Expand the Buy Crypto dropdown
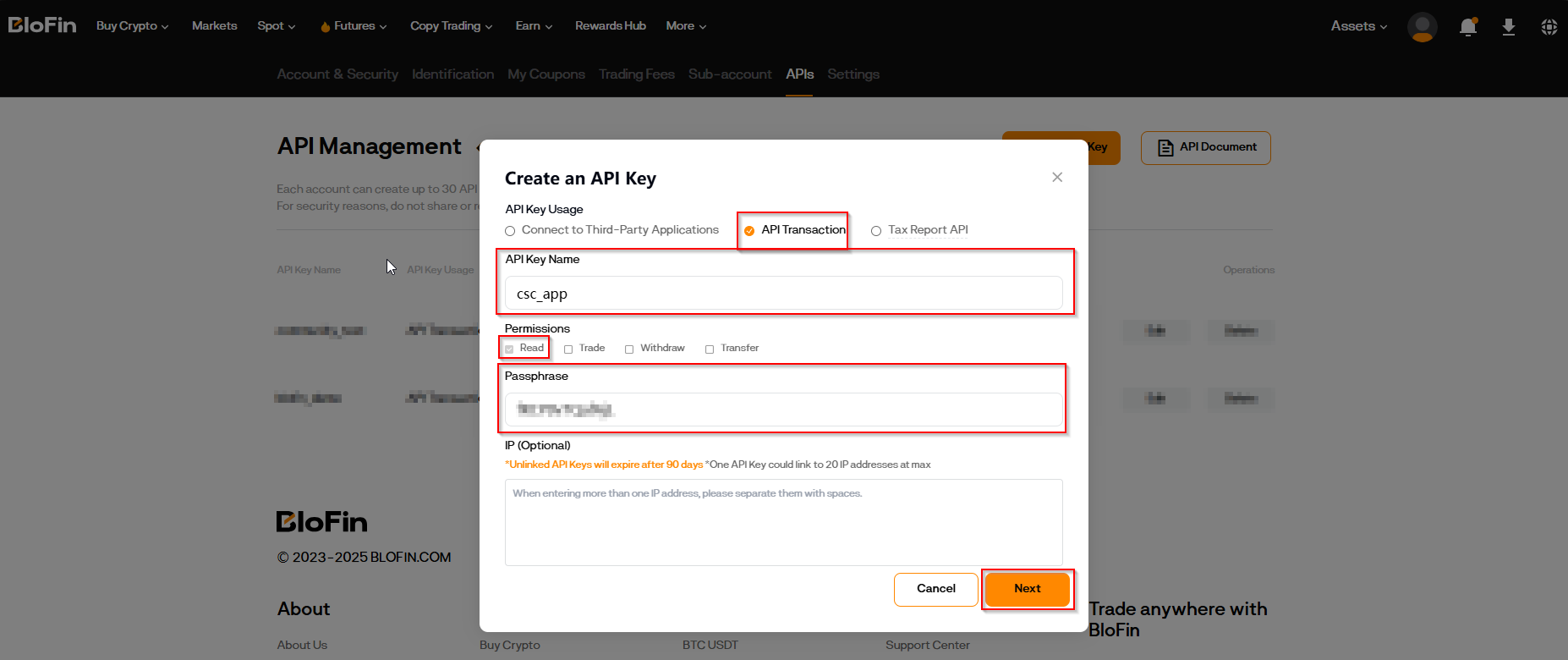This screenshot has height=660, width=1568. tap(132, 26)
